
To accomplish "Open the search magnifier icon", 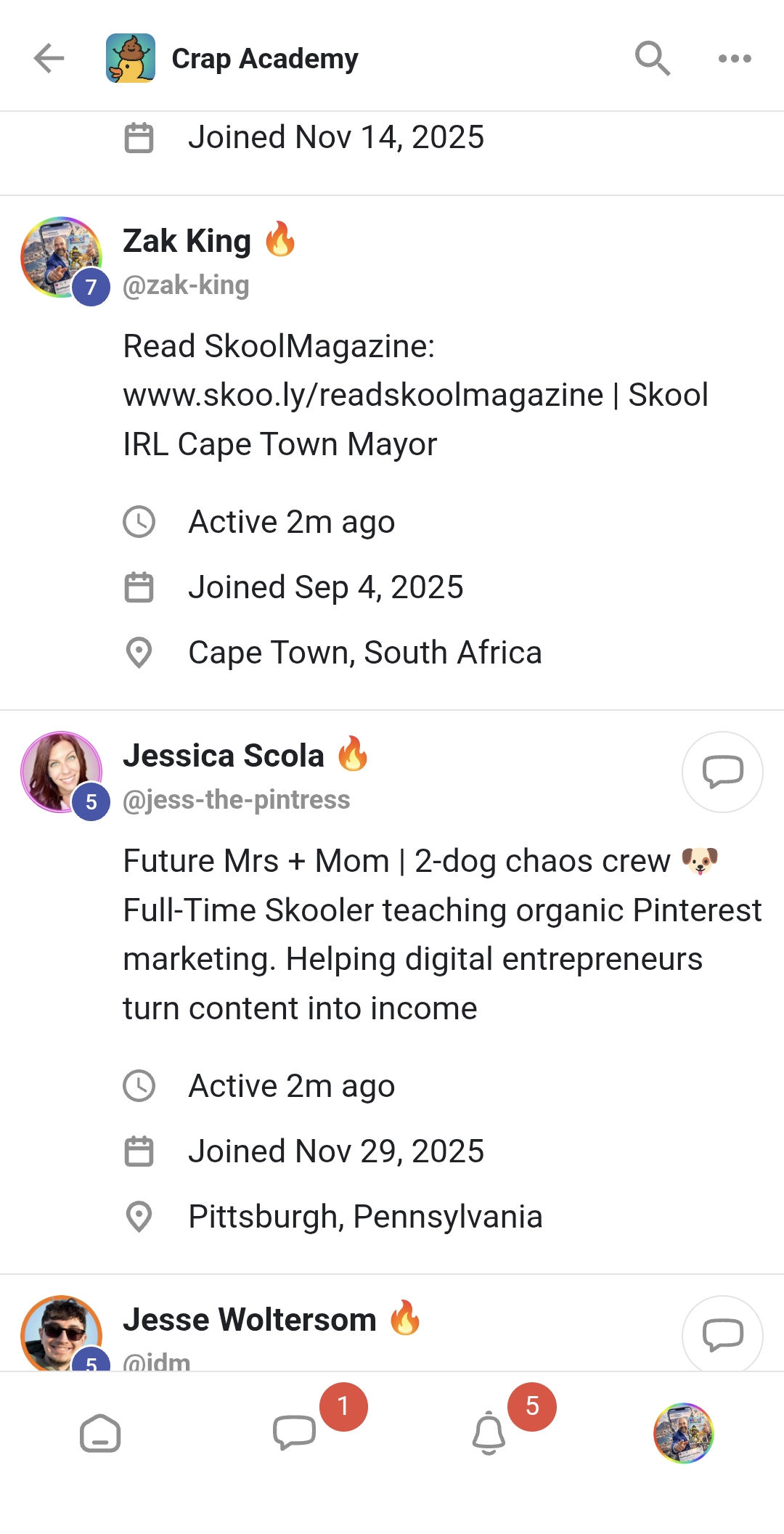I will tap(652, 58).
